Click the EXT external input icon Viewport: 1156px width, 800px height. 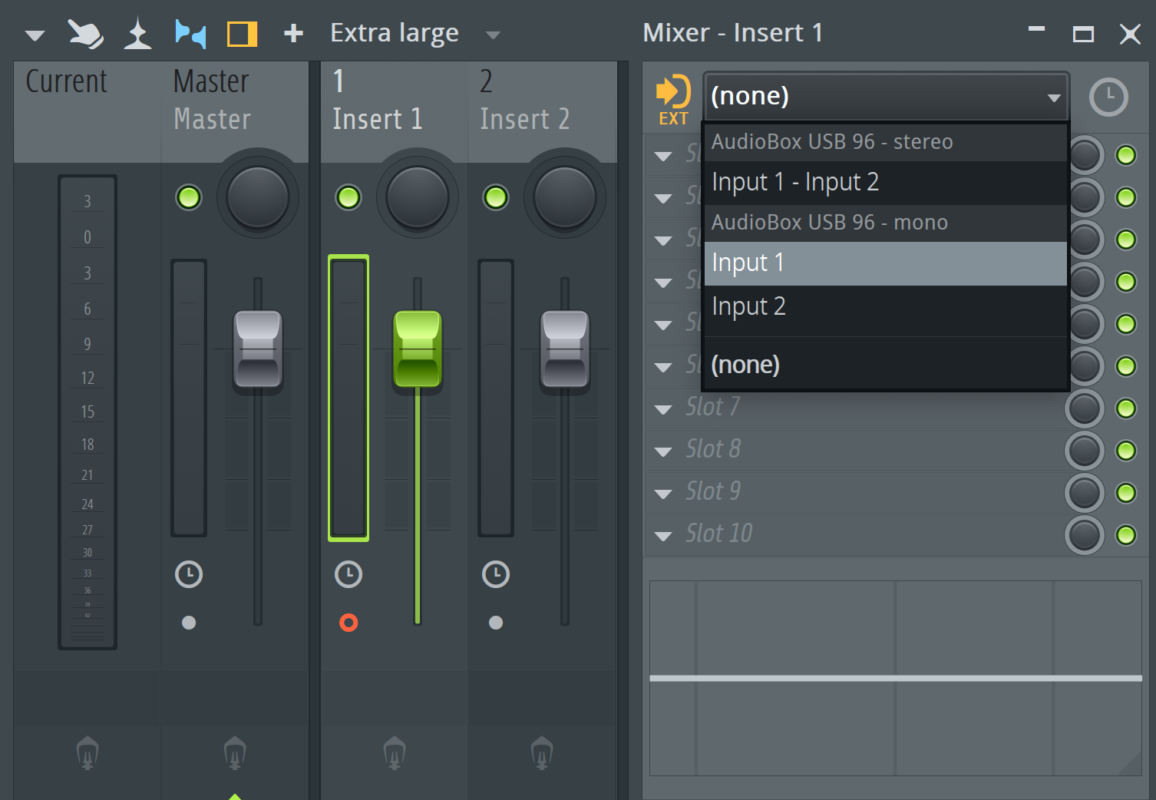point(673,99)
